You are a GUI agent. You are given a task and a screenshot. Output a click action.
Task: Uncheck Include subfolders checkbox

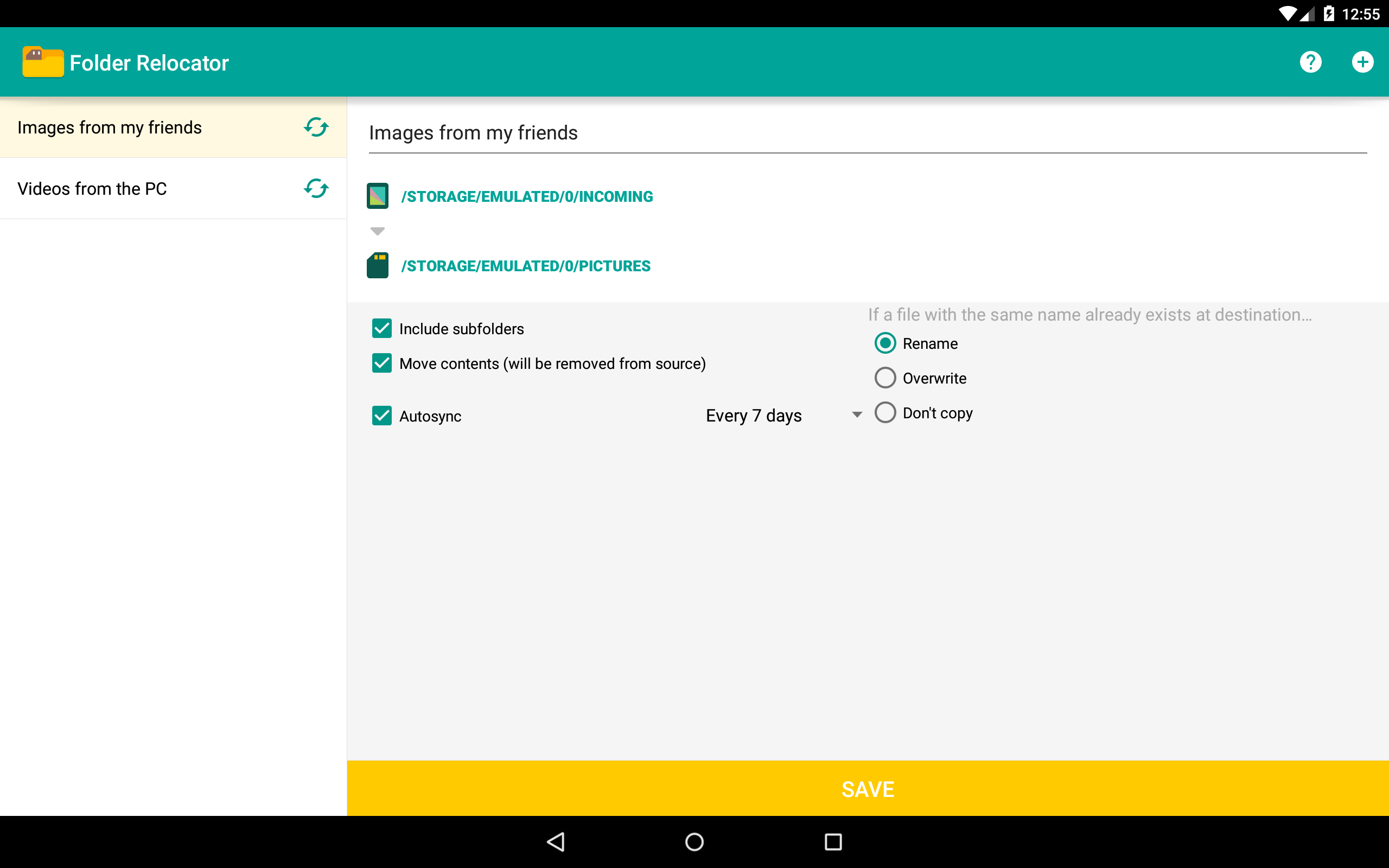[381, 328]
